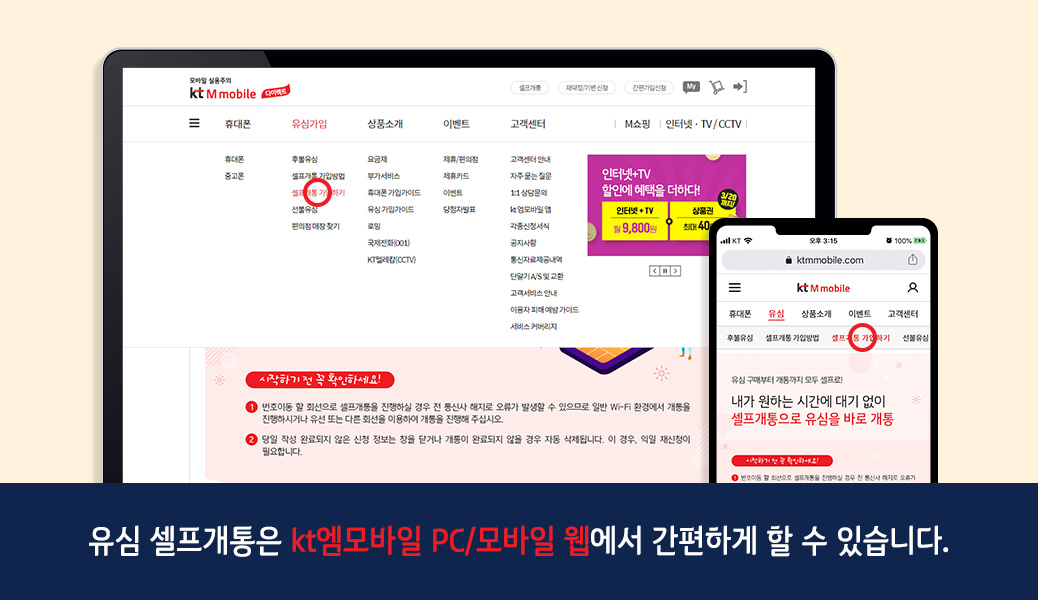Tap the 상품소개 tab on phone

816,314
